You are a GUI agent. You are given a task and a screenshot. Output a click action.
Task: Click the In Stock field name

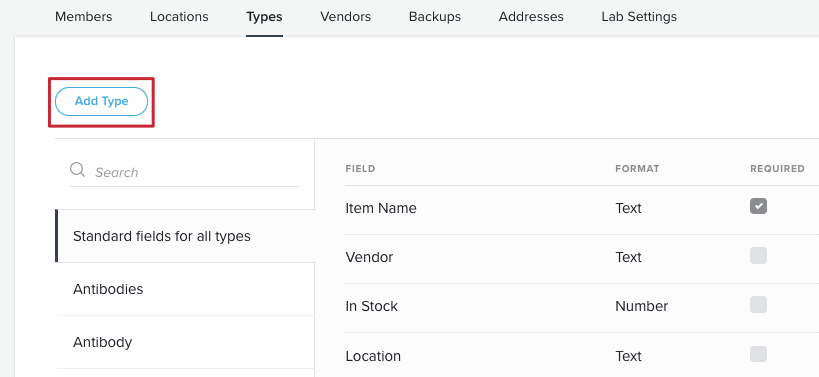coord(371,306)
